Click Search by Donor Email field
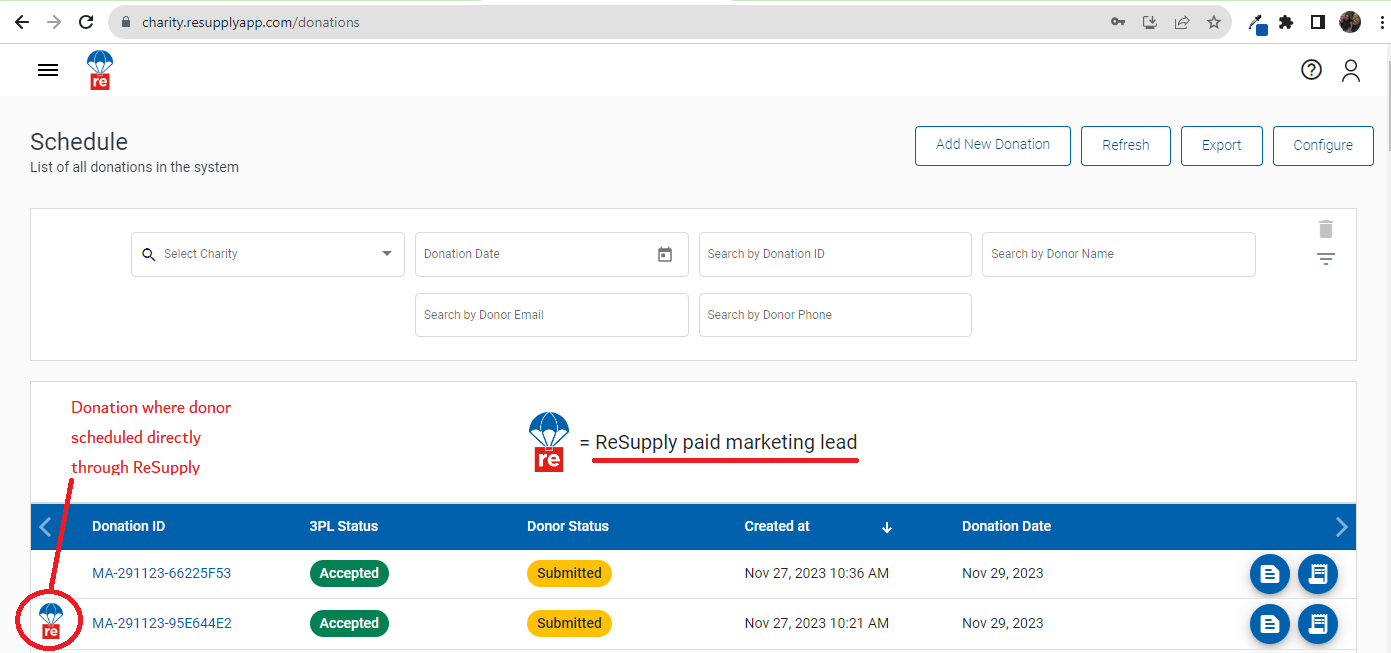The width and height of the screenshot is (1391, 653). pos(552,315)
